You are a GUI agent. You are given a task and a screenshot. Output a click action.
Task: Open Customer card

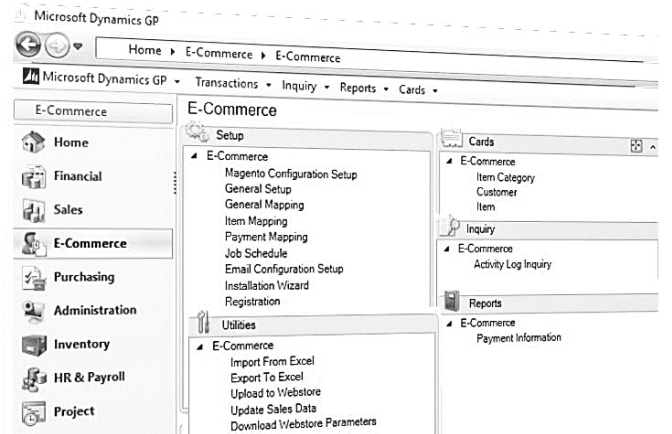click(496, 192)
